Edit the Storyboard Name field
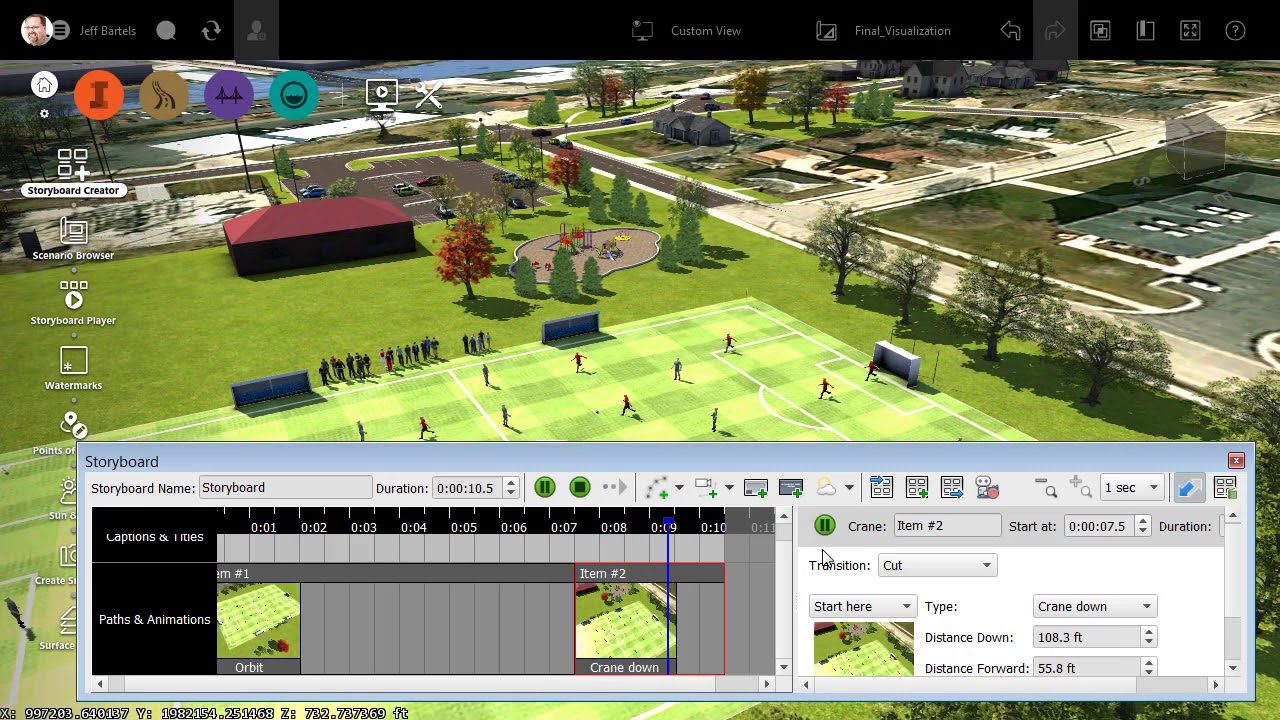 285,488
